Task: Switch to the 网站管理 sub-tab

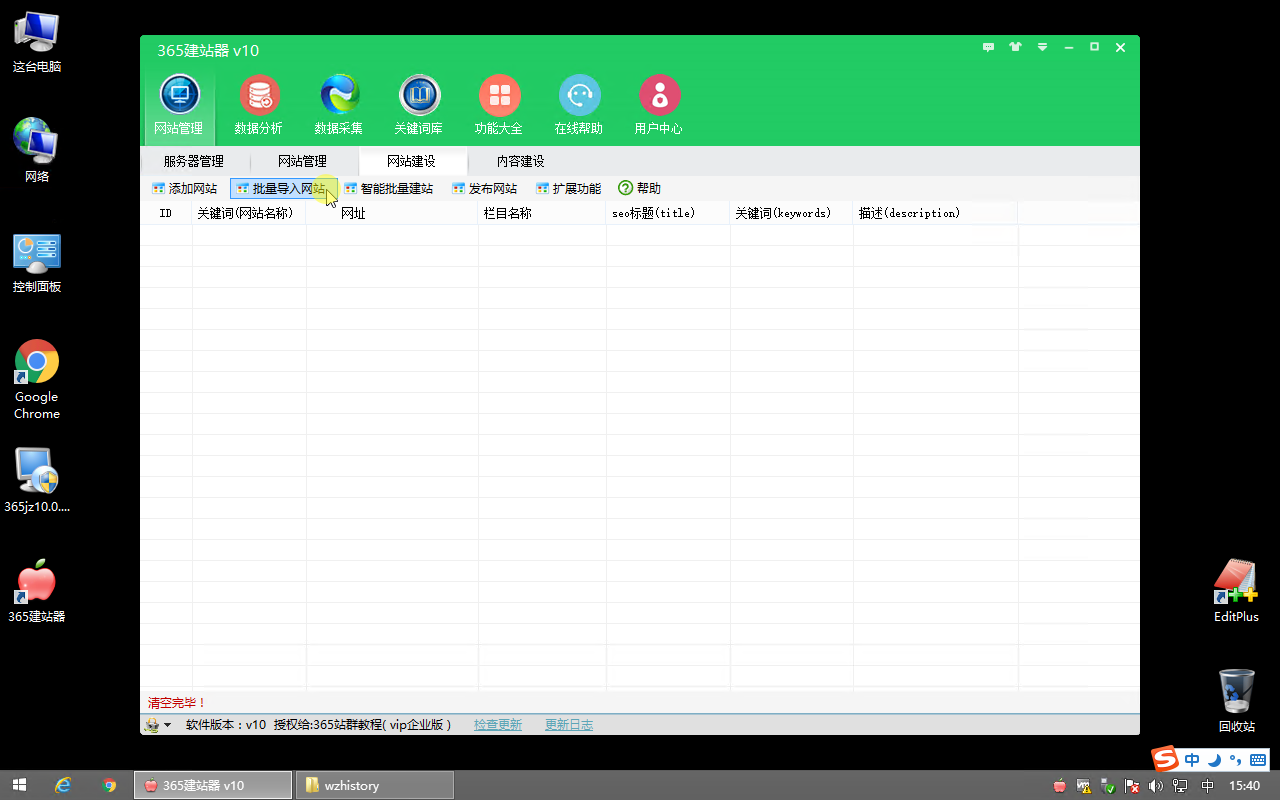Action: point(303,161)
